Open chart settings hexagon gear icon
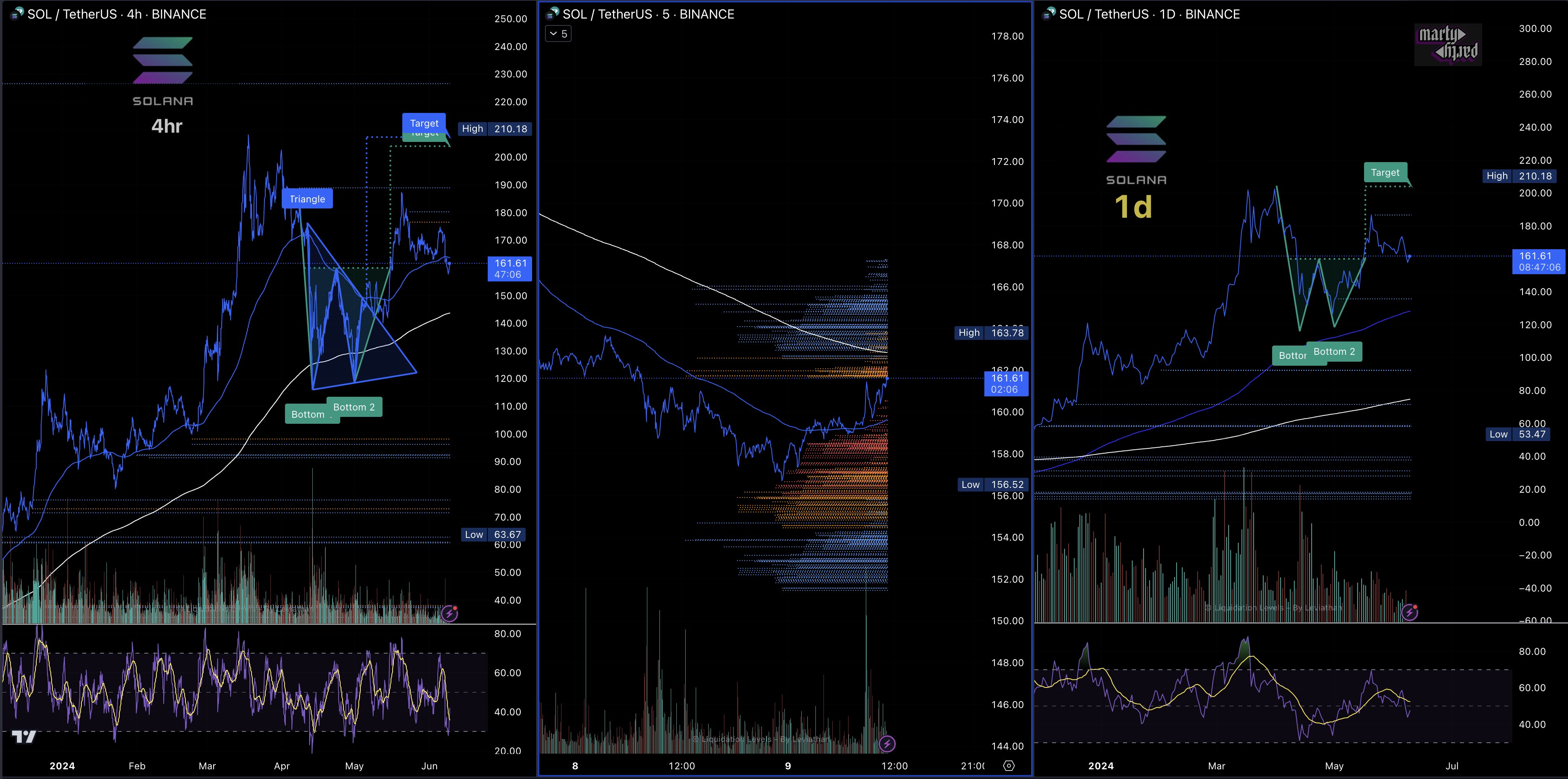 [x=1009, y=766]
